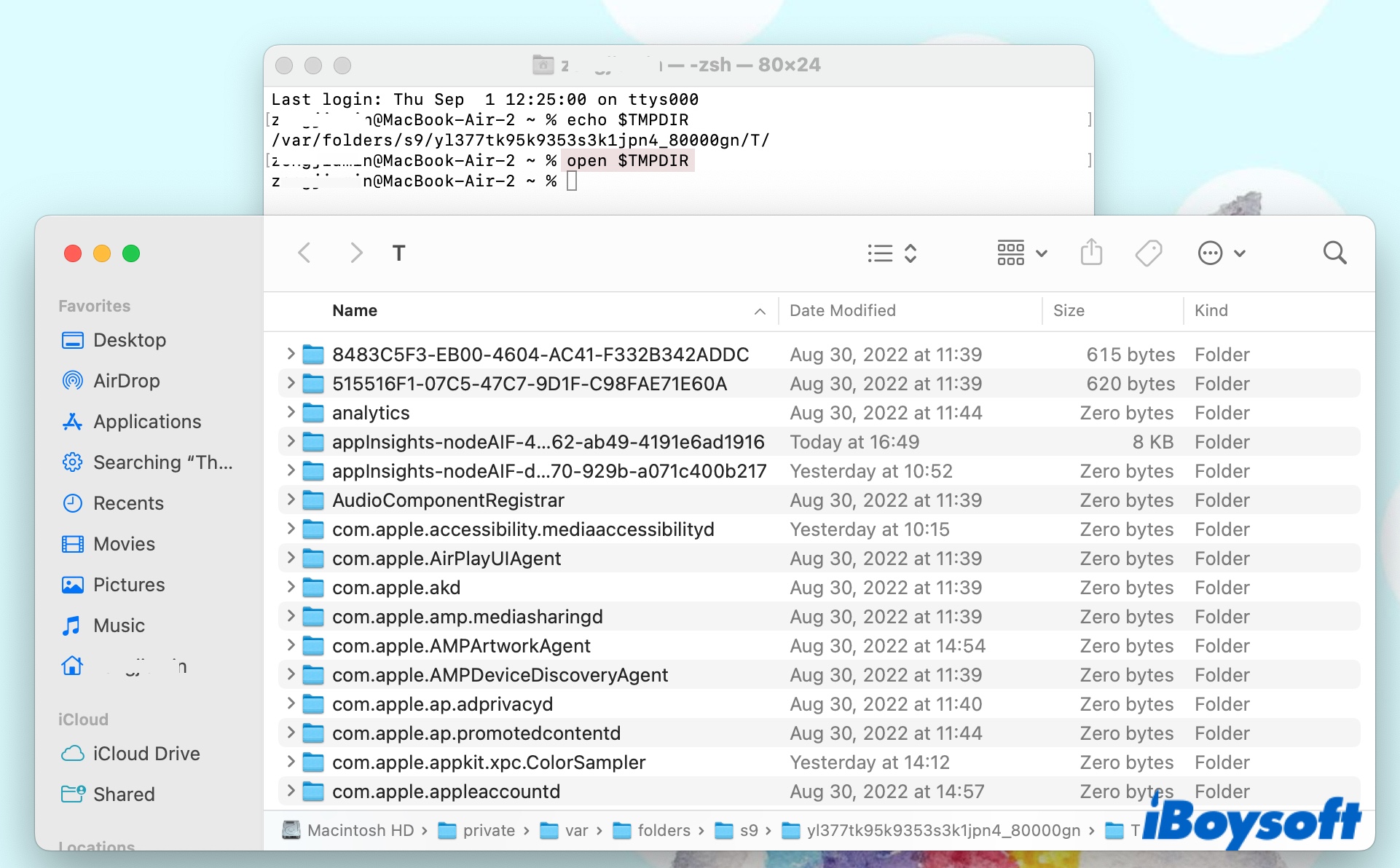The width and height of the screenshot is (1400, 868).
Task: Open Recents from the sidebar
Action: pyautogui.click(x=128, y=502)
